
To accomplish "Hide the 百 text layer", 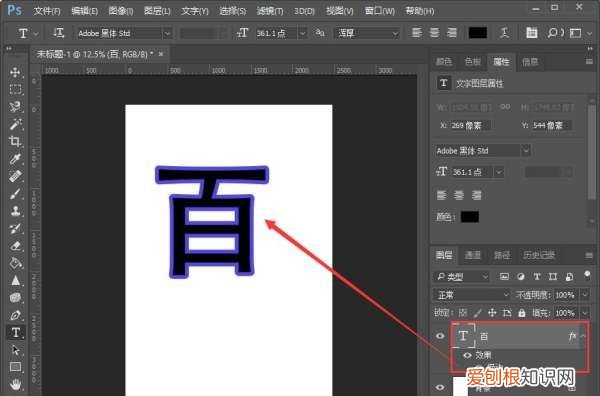I will [440, 336].
